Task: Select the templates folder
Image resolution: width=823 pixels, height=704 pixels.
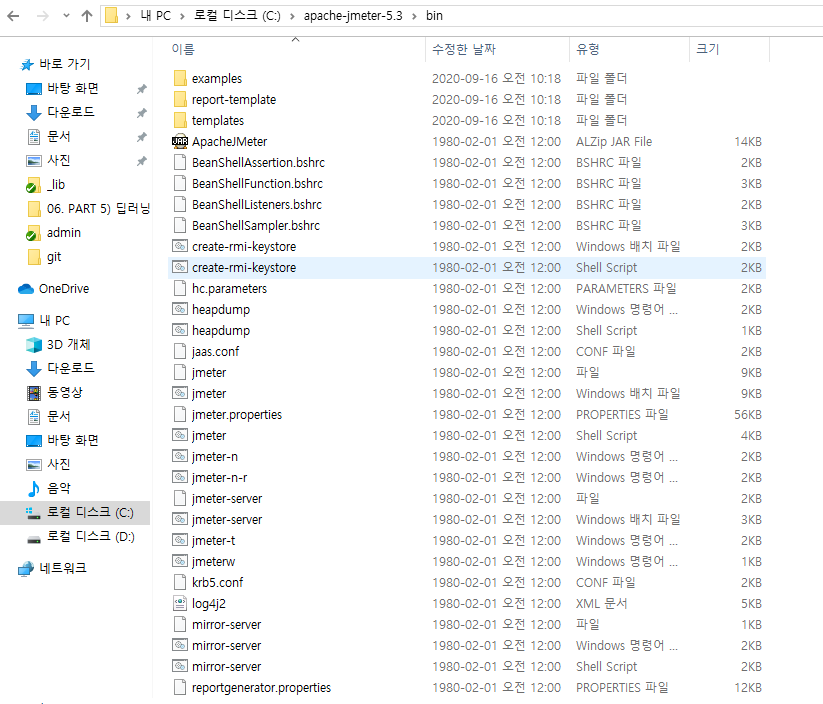Action: click(x=467, y=121)
